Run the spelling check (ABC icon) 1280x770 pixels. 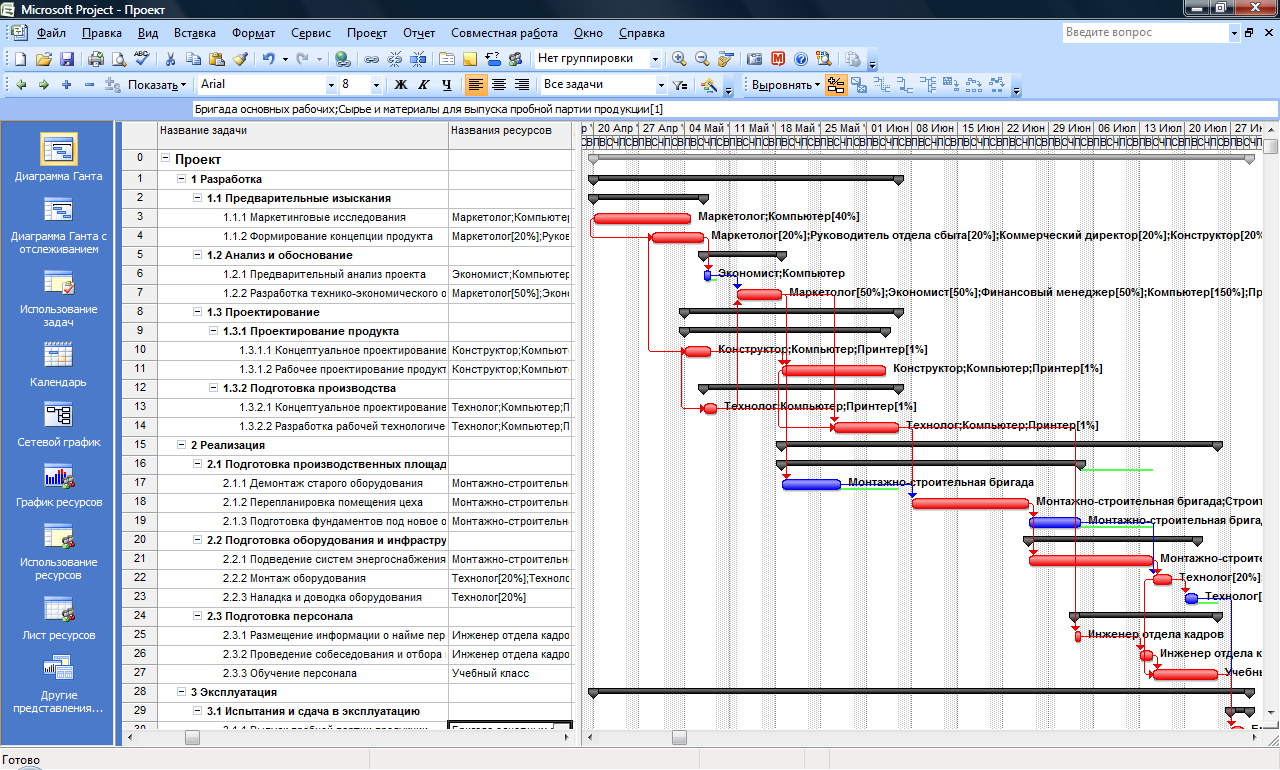pos(142,59)
